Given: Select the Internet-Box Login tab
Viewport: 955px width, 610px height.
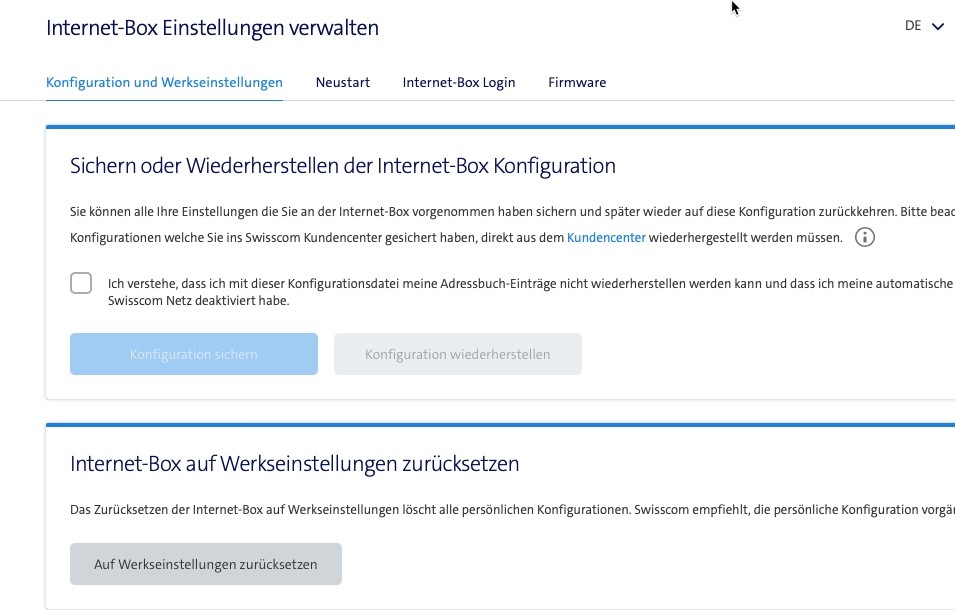Looking at the screenshot, I should point(458,82).
